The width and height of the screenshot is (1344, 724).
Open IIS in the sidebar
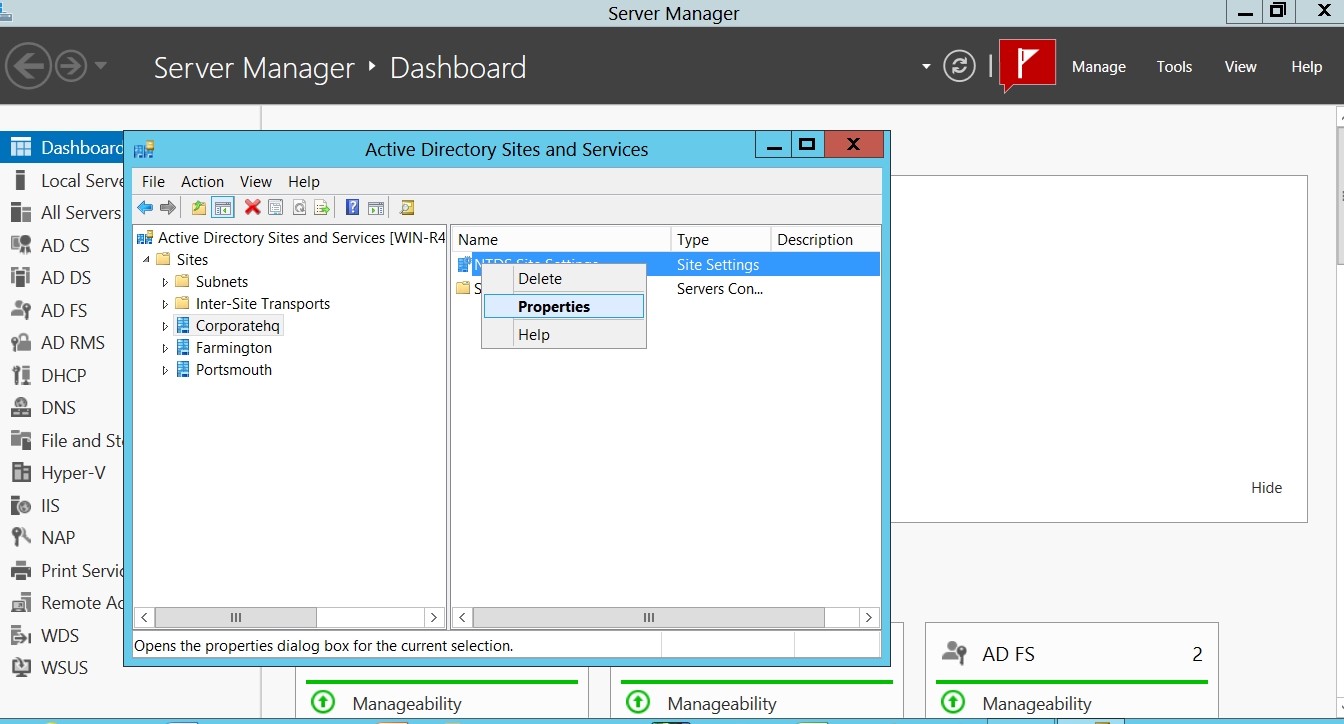pyautogui.click(x=50, y=506)
